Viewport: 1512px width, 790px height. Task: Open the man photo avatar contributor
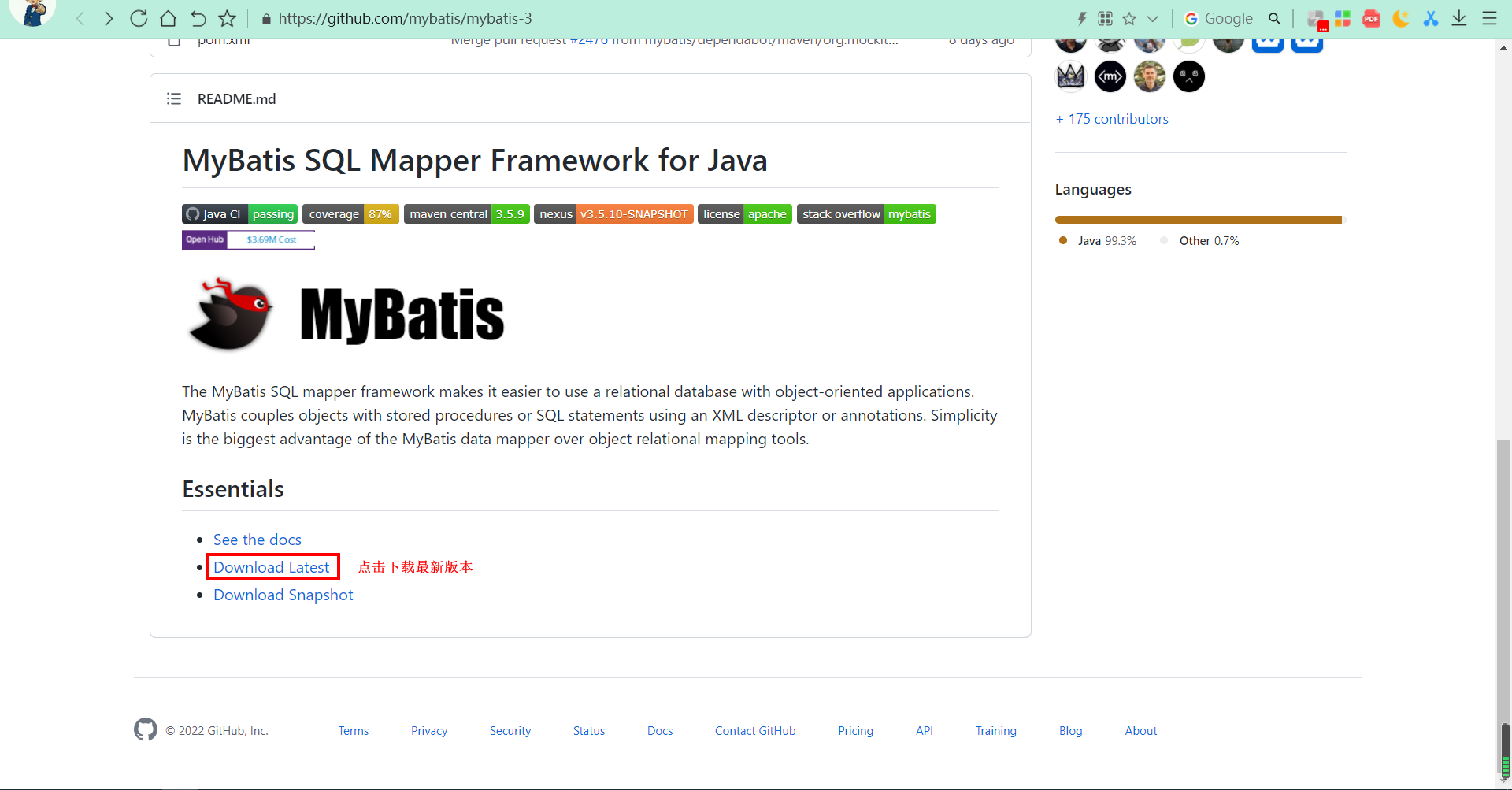tap(1150, 76)
